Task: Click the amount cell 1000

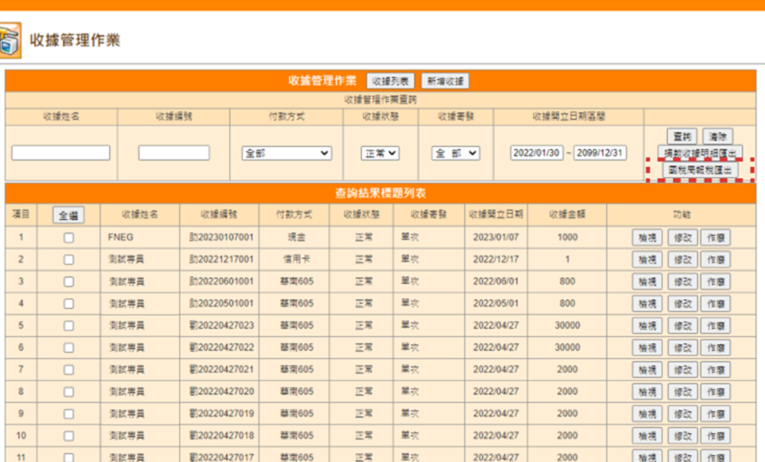Action: (x=567, y=237)
